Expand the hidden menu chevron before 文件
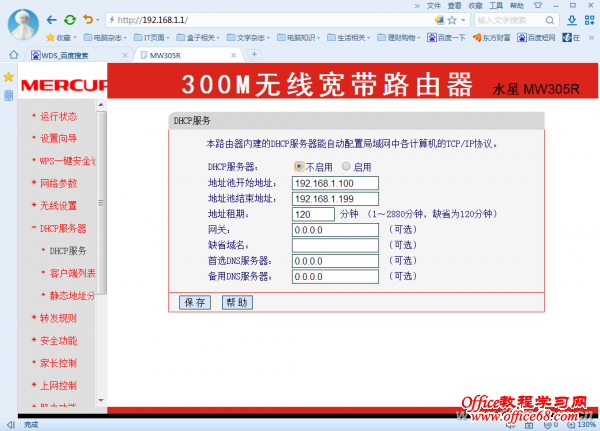The width and height of the screenshot is (600, 431). tap(417, 6)
